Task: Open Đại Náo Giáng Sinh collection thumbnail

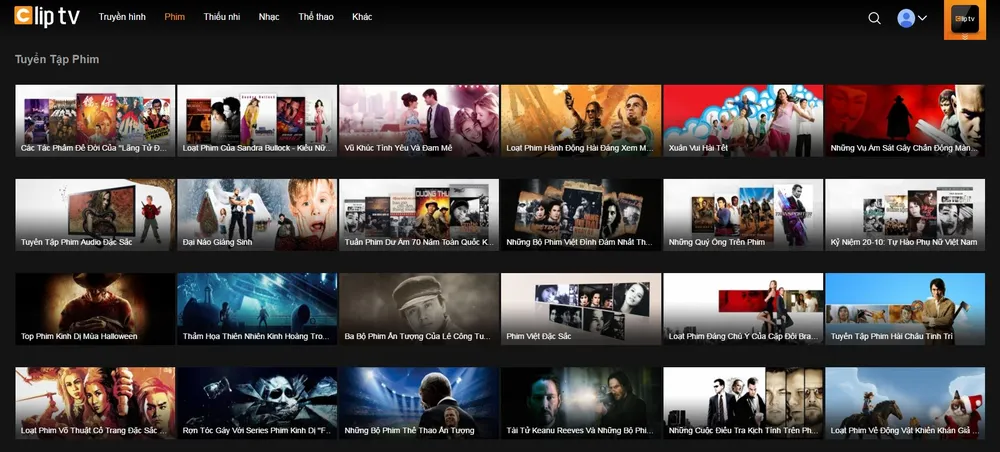Action: (257, 214)
